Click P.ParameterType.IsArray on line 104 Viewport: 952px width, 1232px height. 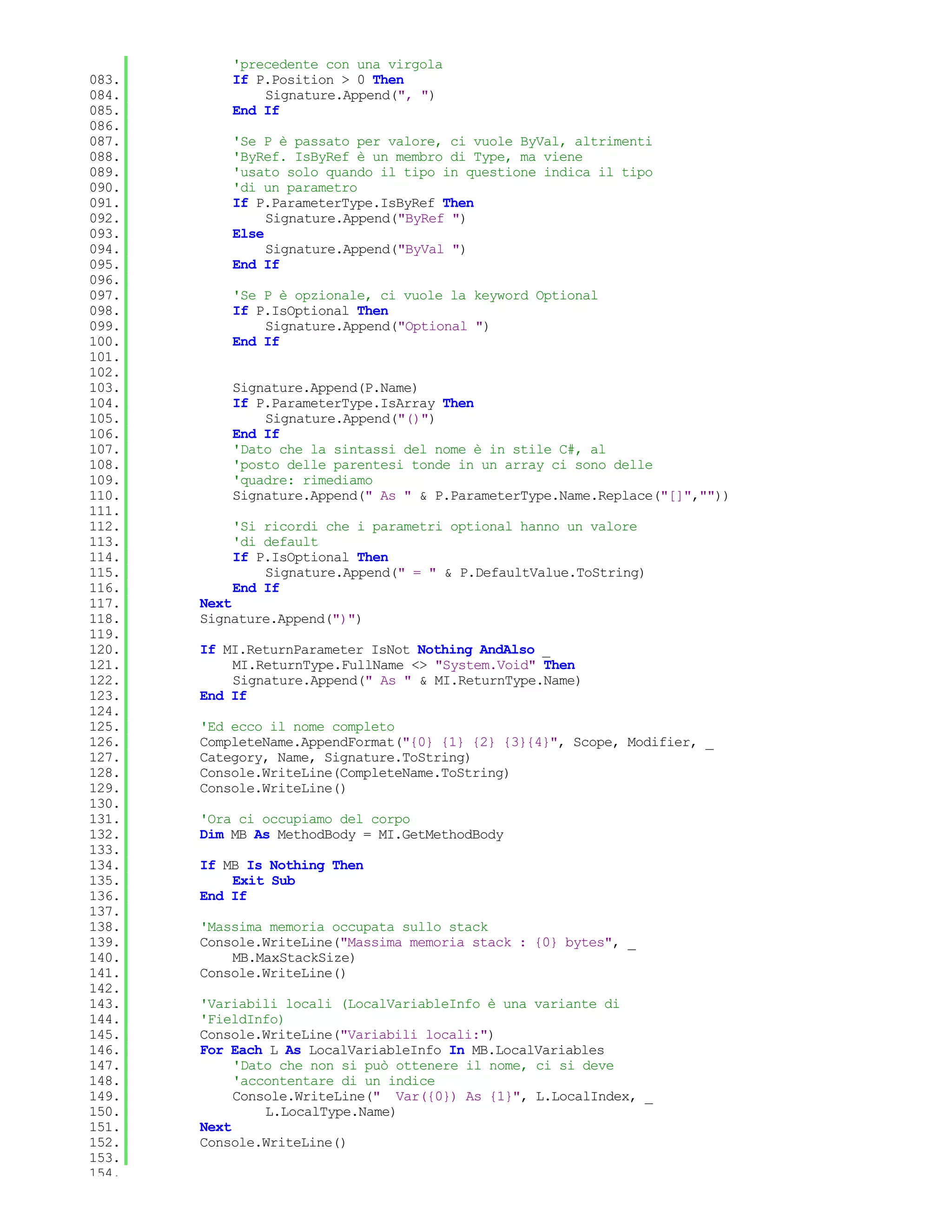[x=345, y=404]
